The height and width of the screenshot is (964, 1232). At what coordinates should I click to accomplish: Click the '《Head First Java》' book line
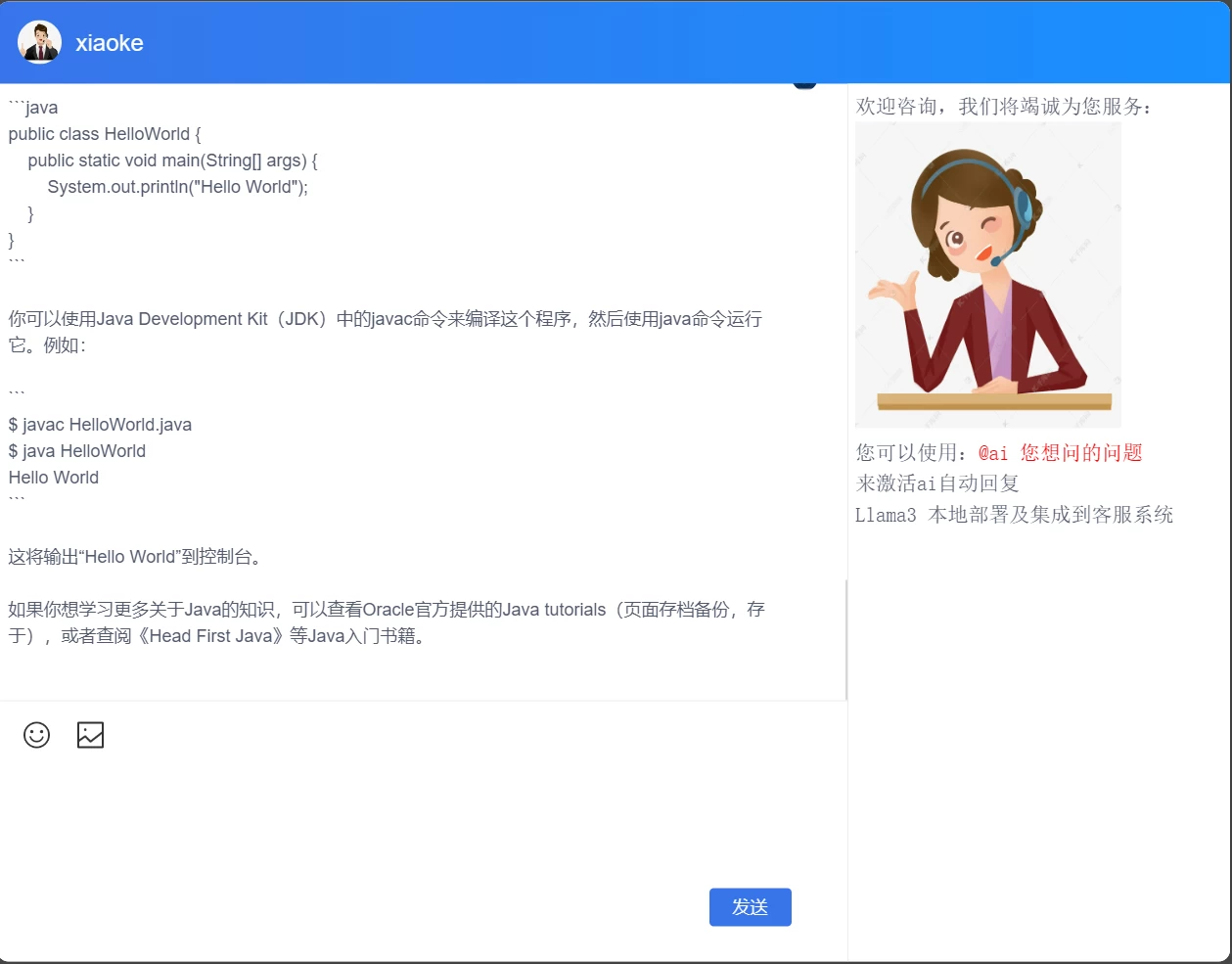[216, 636]
